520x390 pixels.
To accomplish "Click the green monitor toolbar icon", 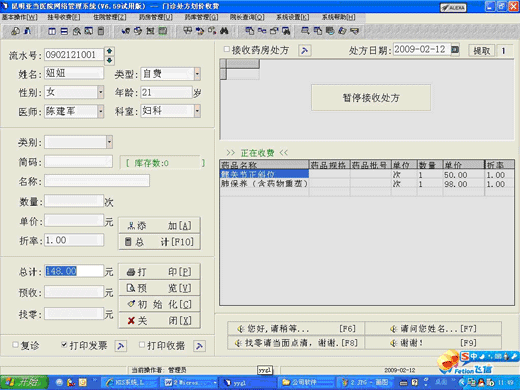I will (163, 31).
